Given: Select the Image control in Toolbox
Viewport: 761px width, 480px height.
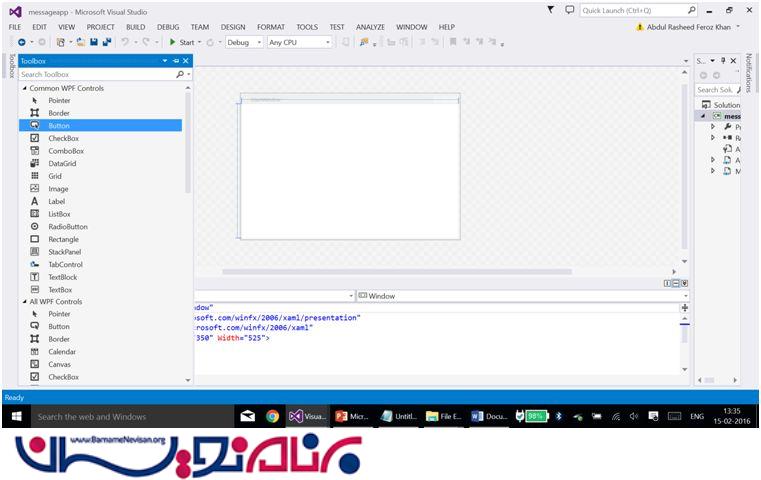Looking at the screenshot, I should click(58, 188).
